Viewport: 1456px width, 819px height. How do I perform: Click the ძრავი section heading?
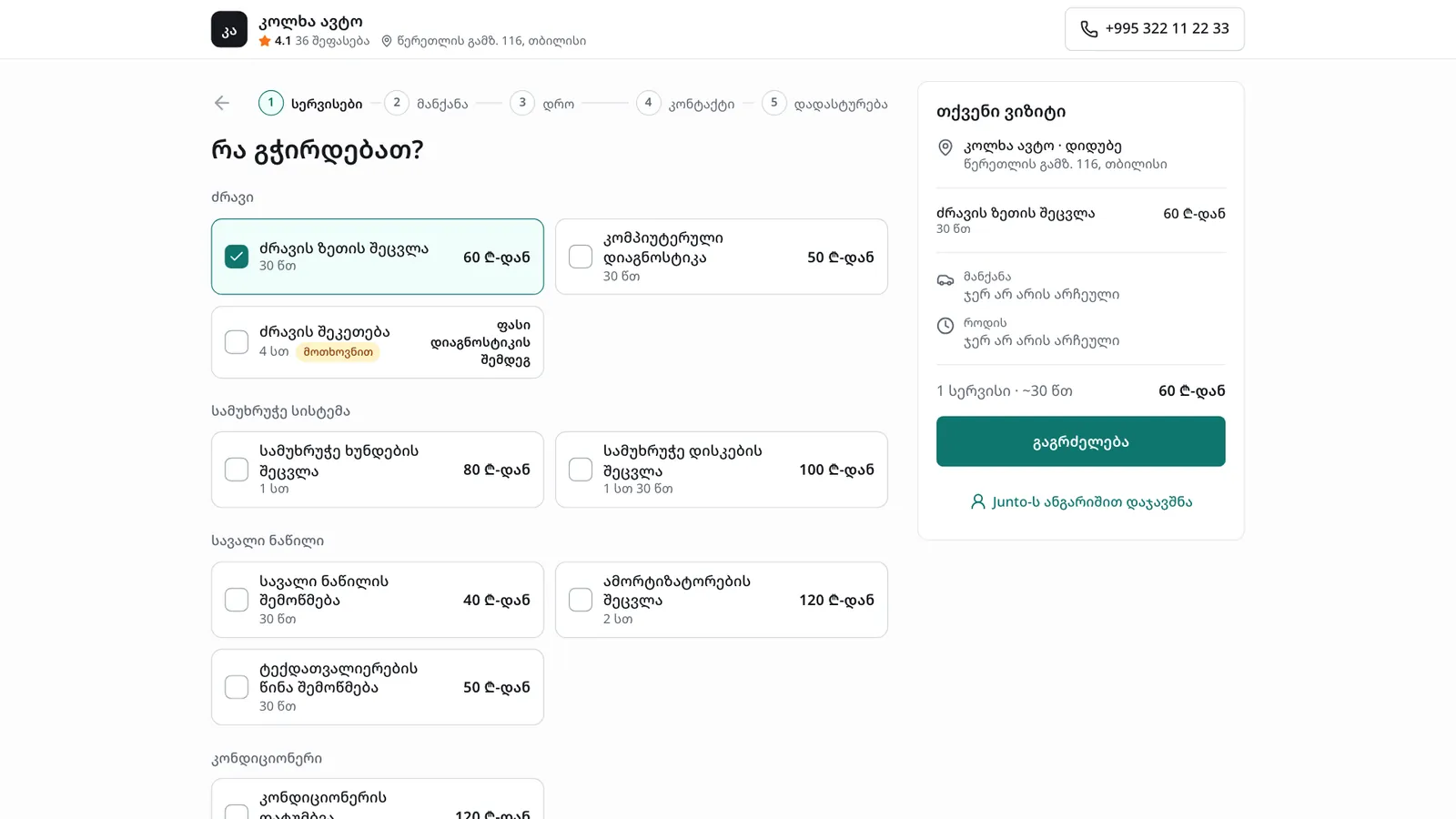pyautogui.click(x=232, y=197)
